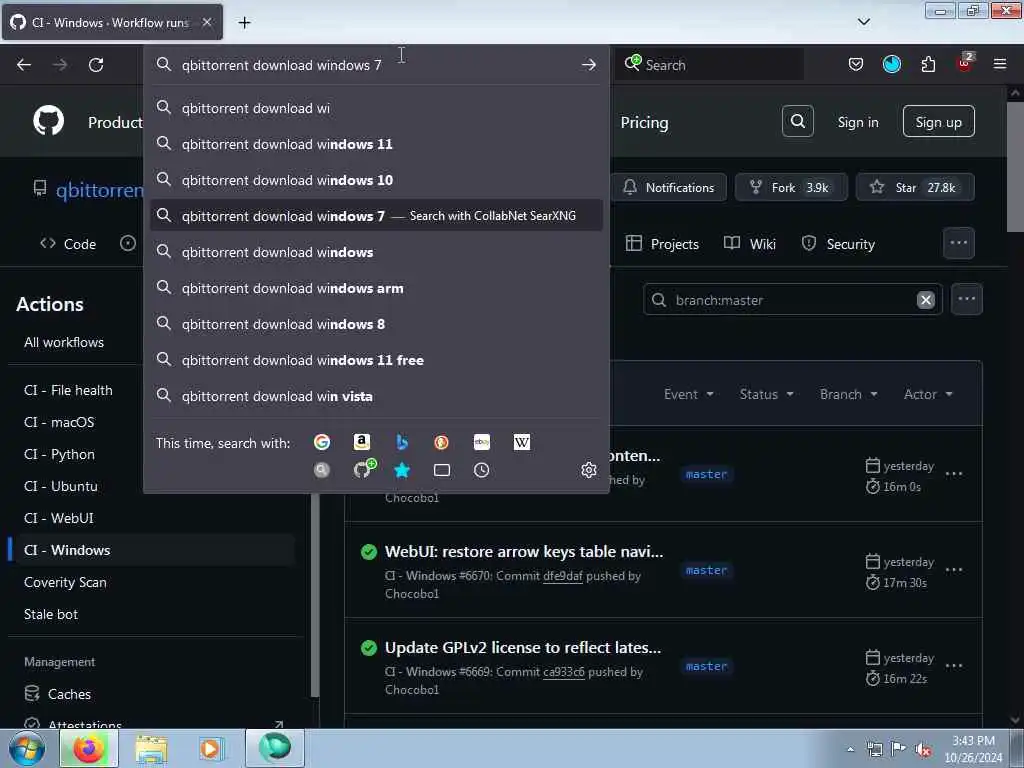Search with the DuckDuckGo engine icon

[x=441, y=443]
